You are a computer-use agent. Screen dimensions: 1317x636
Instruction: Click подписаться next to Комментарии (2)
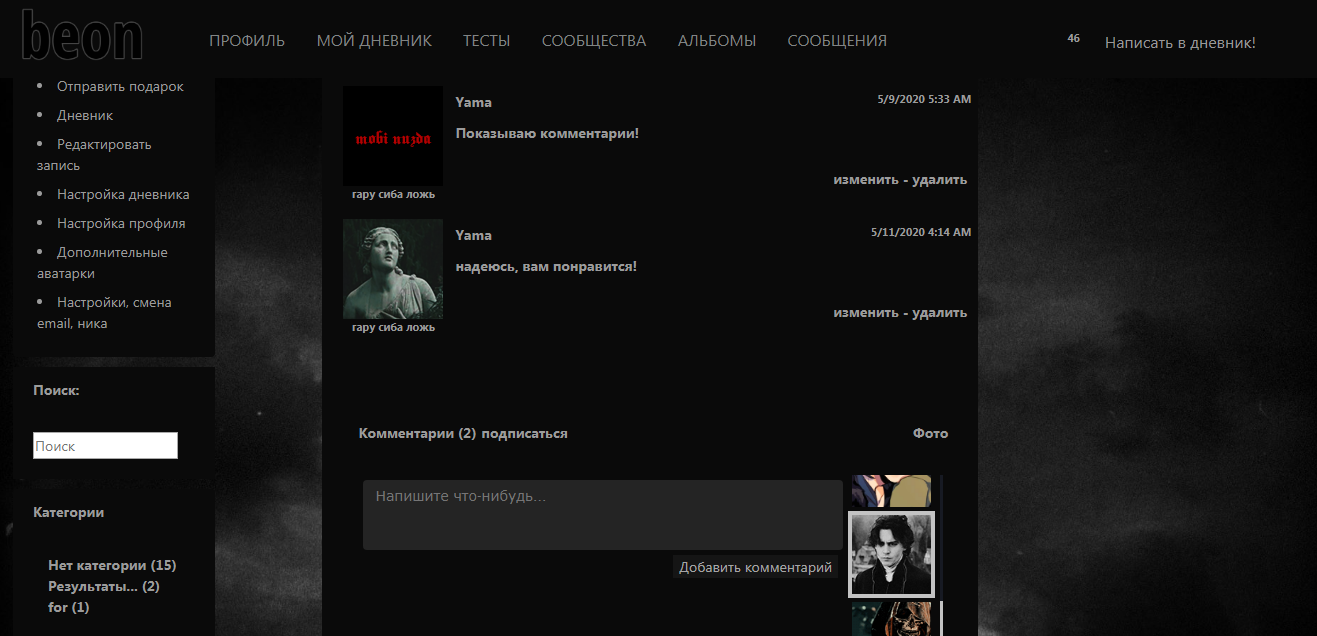(524, 434)
